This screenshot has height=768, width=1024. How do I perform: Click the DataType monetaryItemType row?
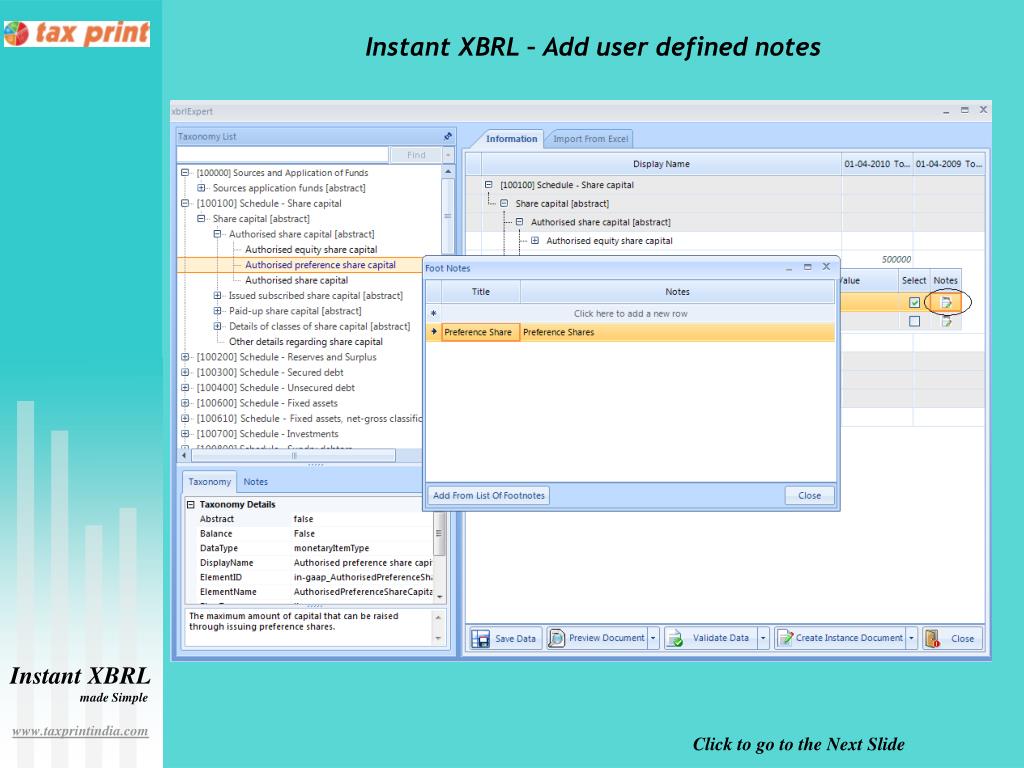pyautogui.click(x=310, y=548)
